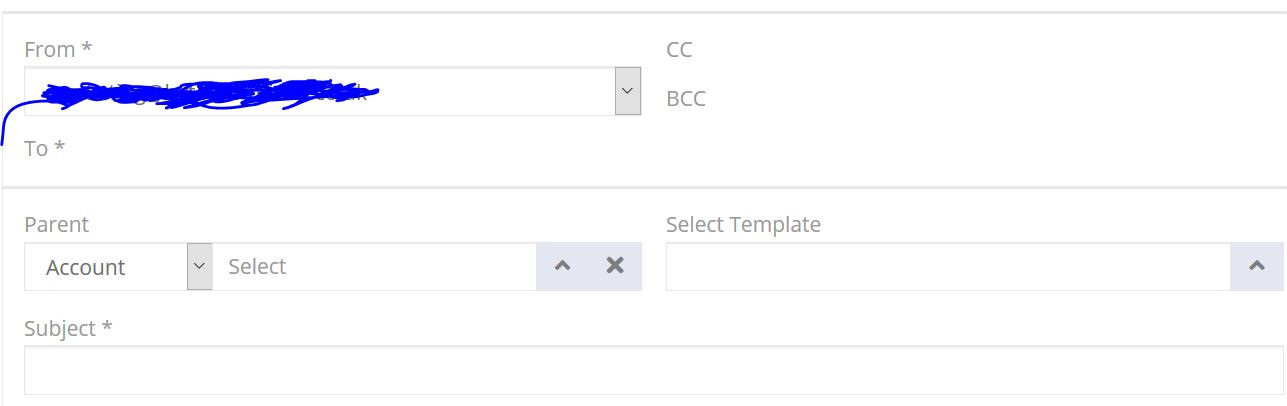Click the Parent record Select field
The image size is (1287, 406).
click(374, 266)
